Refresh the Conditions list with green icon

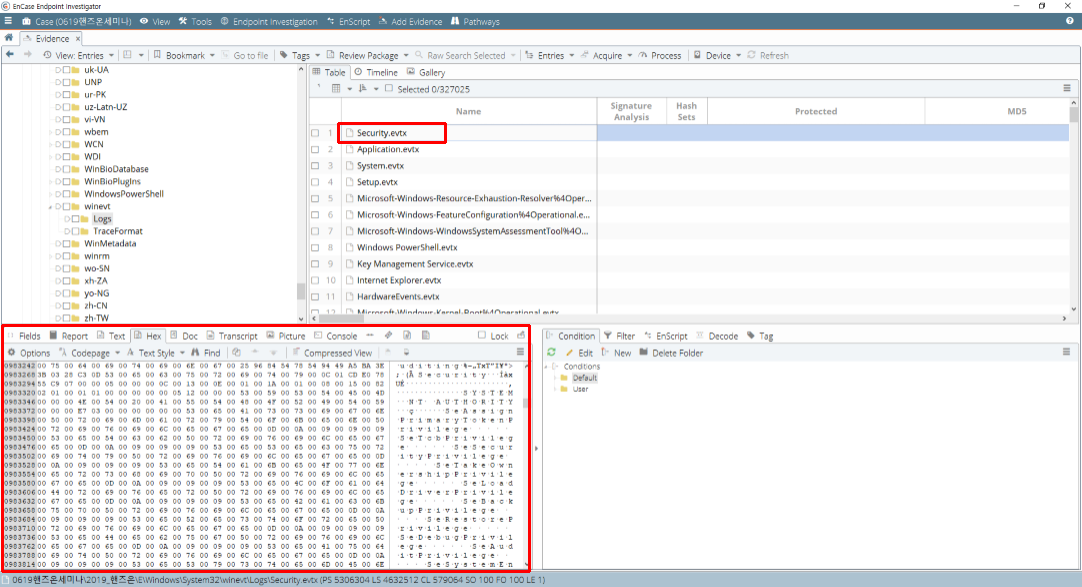(x=551, y=352)
